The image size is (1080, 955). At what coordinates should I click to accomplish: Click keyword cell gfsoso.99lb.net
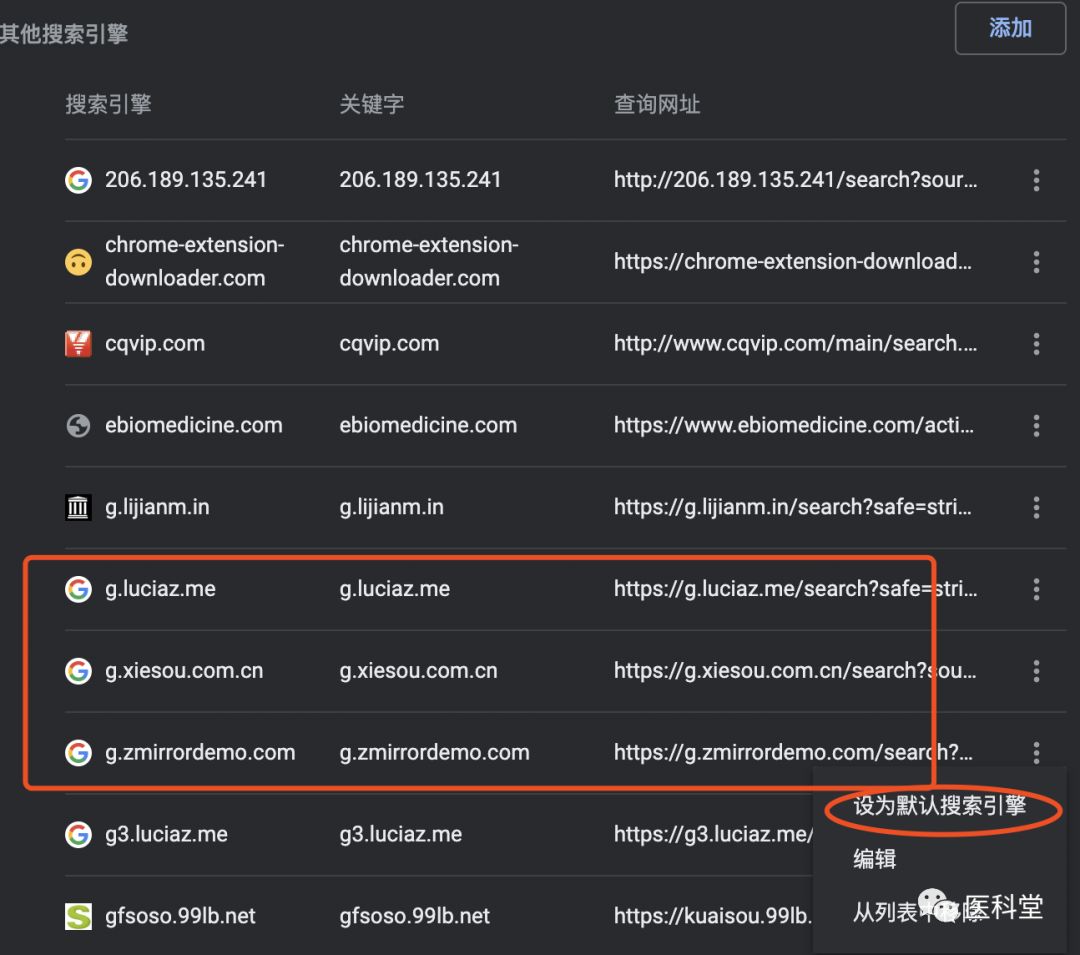click(x=414, y=916)
